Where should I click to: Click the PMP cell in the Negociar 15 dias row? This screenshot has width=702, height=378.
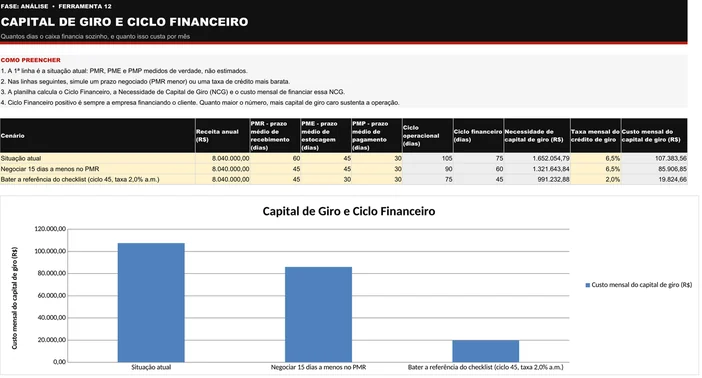pyautogui.click(x=377, y=169)
